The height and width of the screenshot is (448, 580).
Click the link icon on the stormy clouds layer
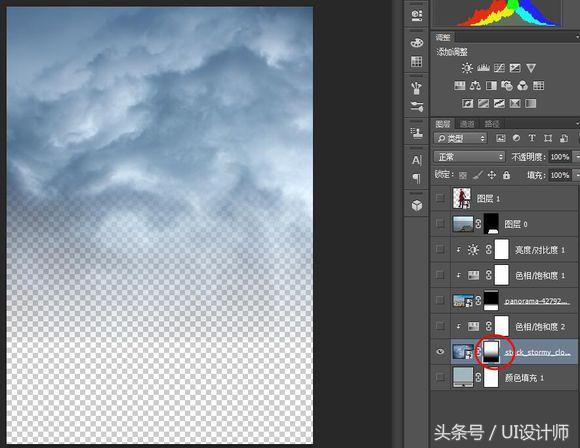pyautogui.click(x=478, y=352)
